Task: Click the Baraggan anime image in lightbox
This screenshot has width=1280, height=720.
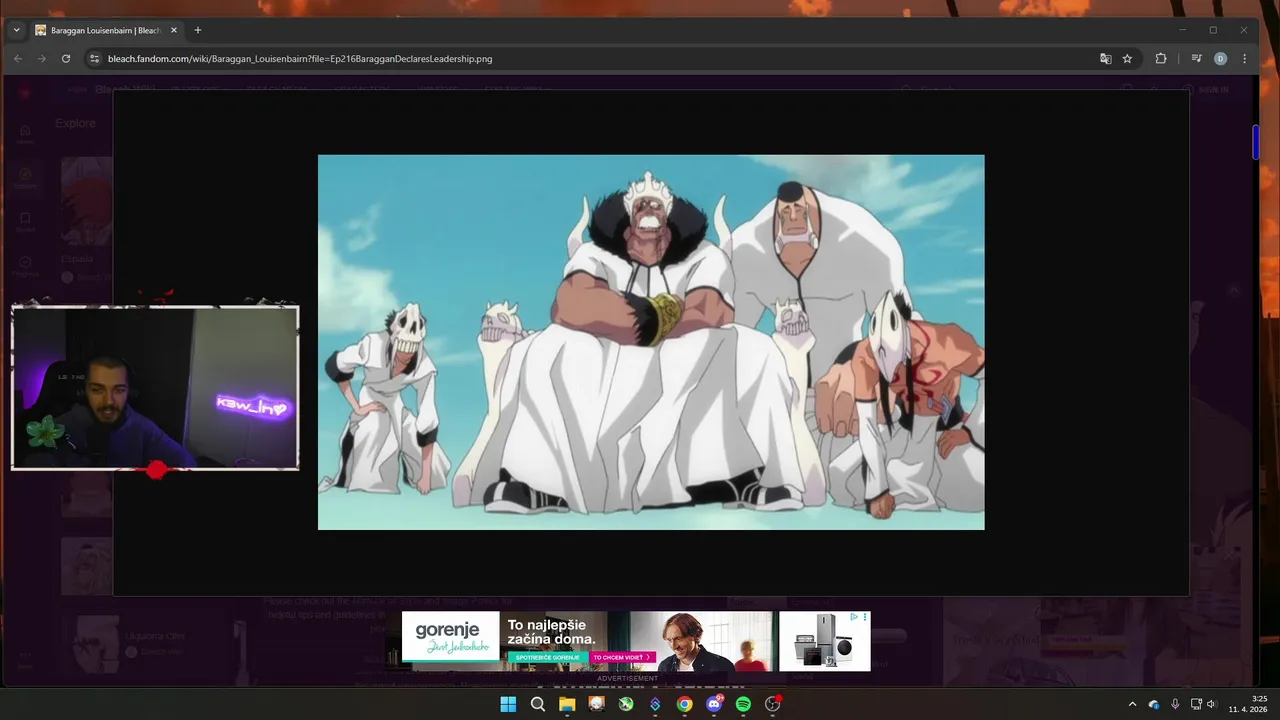Action: click(651, 342)
